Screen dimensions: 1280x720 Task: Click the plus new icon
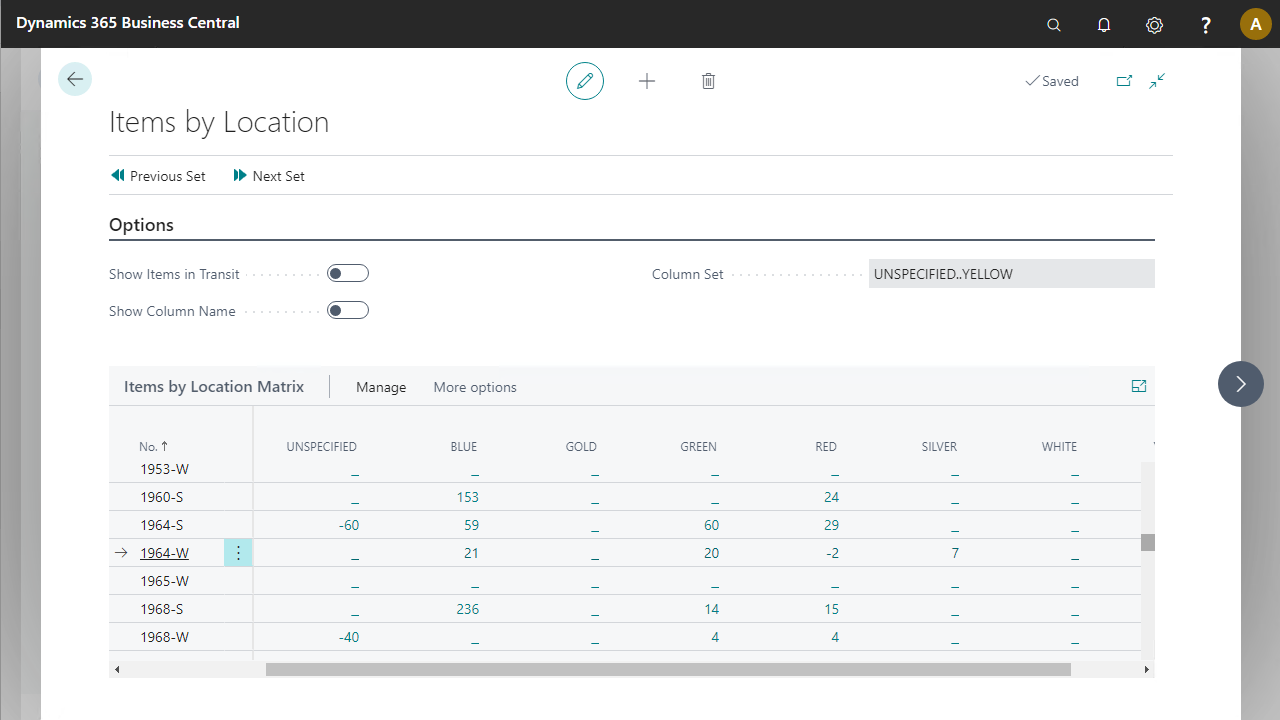[647, 81]
